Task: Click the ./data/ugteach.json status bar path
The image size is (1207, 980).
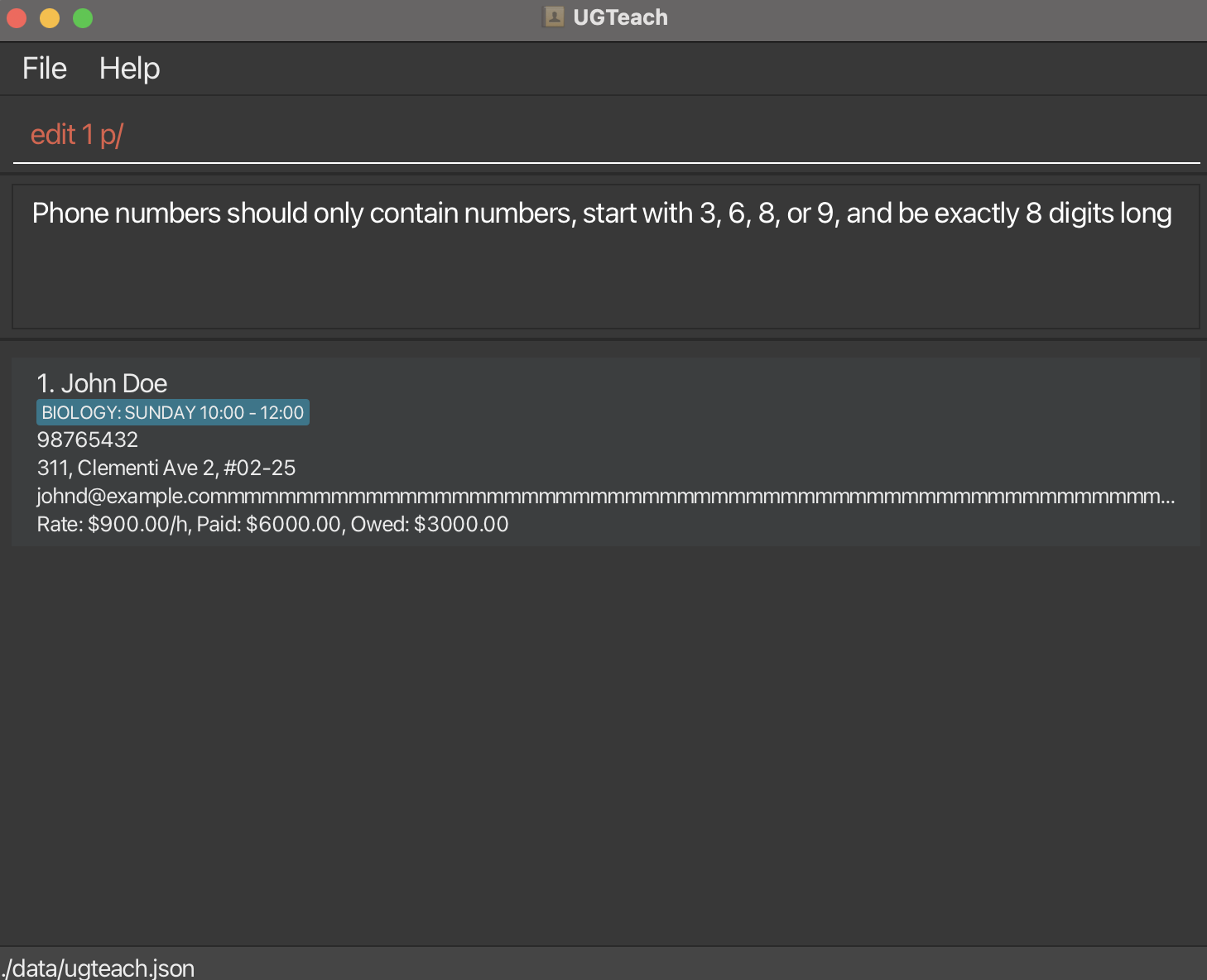Action: point(97,967)
